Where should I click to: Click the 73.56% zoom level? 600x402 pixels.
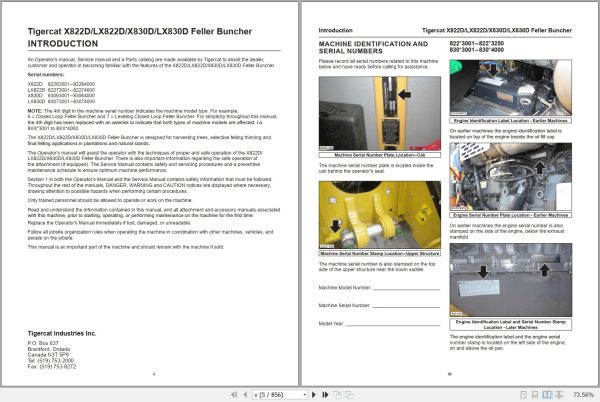(x=584, y=395)
